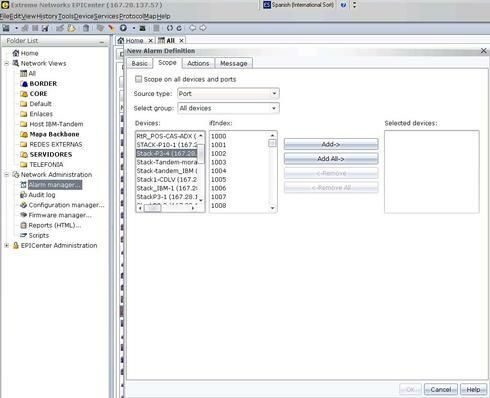Image resolution: width=490 pixels, height=398 pixels.
Task: Select ifIndex 1004 in the list
Action: pyautogui.click(x=239, y=171)
